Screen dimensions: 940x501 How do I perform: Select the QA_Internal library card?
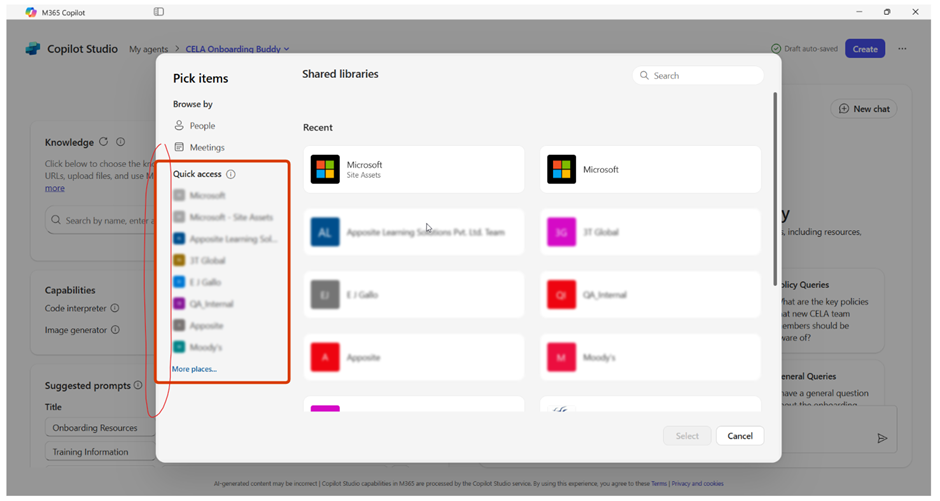click(650, 295)
